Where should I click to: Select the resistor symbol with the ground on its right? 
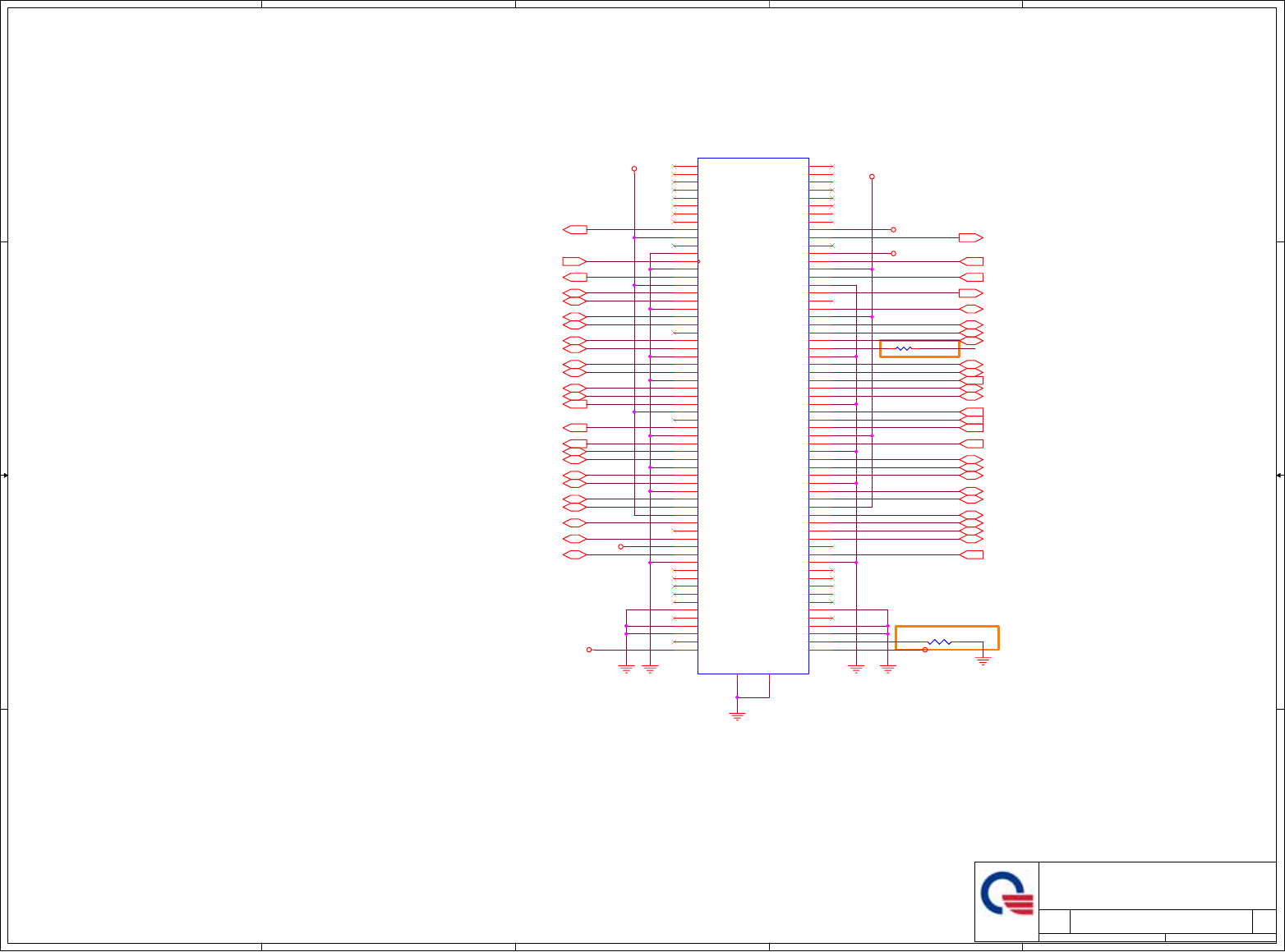tap(939, 642)
